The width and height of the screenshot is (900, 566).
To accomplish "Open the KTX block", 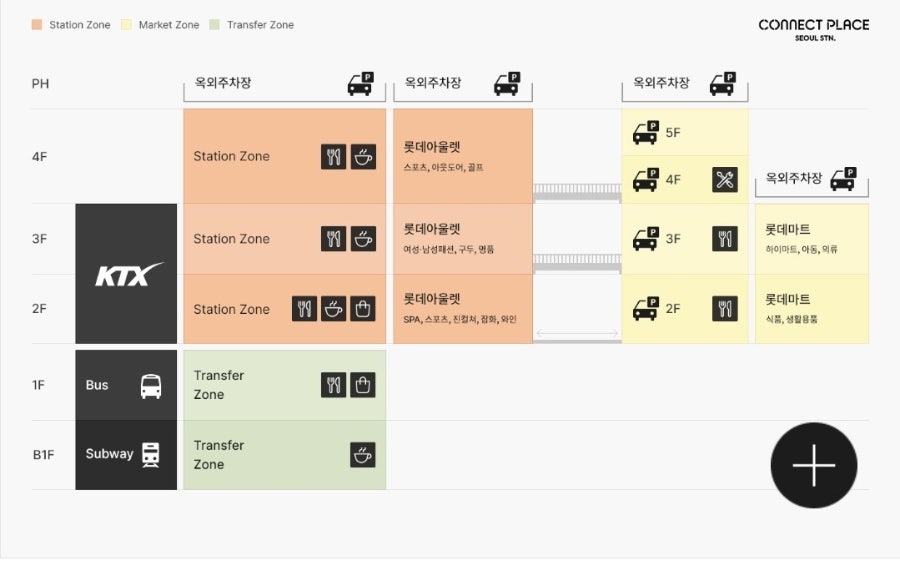I will tap(126, 274).
